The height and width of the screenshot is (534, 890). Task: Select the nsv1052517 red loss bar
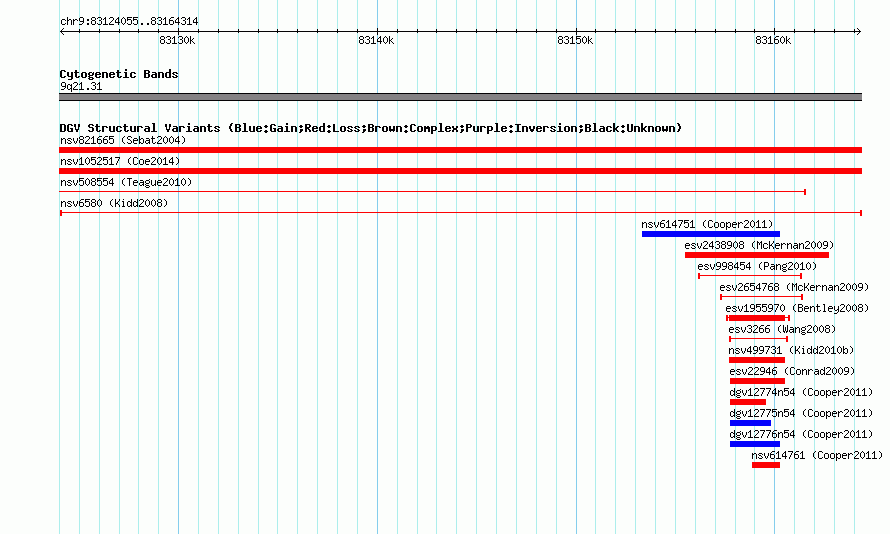point(460,171)
